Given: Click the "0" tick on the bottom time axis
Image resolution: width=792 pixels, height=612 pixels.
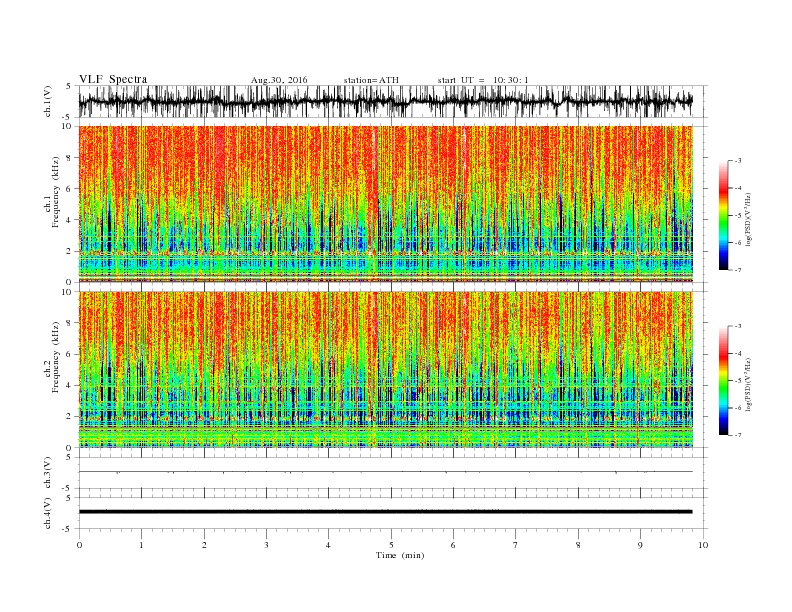Looking at the screenshot, I should click(x=79, y=545).
